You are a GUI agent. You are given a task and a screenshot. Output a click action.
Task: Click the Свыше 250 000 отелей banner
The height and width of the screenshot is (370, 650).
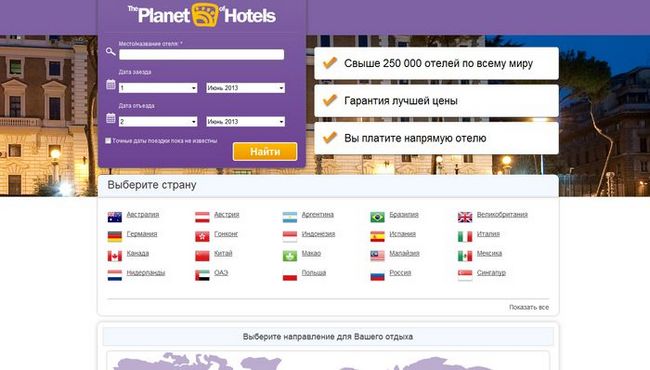(x=436, y=63)
